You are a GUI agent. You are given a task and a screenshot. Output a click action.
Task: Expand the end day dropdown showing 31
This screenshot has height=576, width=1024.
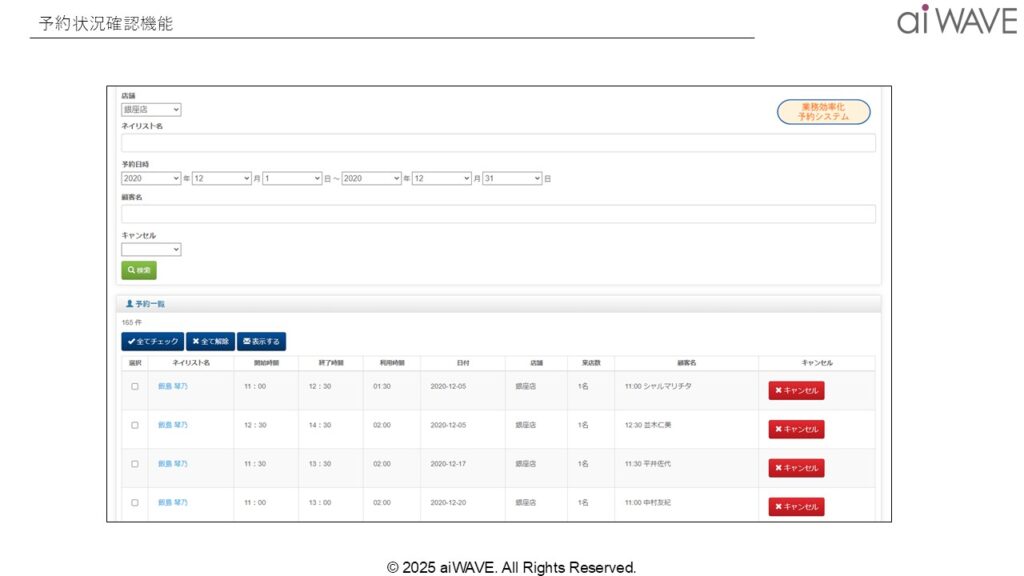coord(512,178)
